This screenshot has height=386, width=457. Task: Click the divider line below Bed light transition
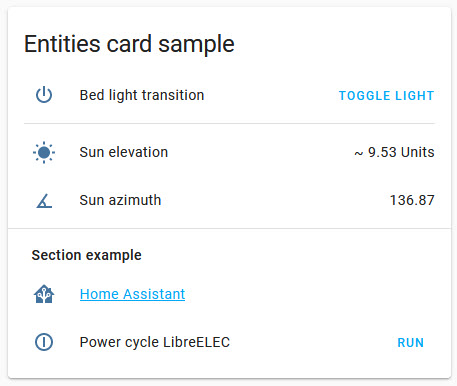point(229,123)
